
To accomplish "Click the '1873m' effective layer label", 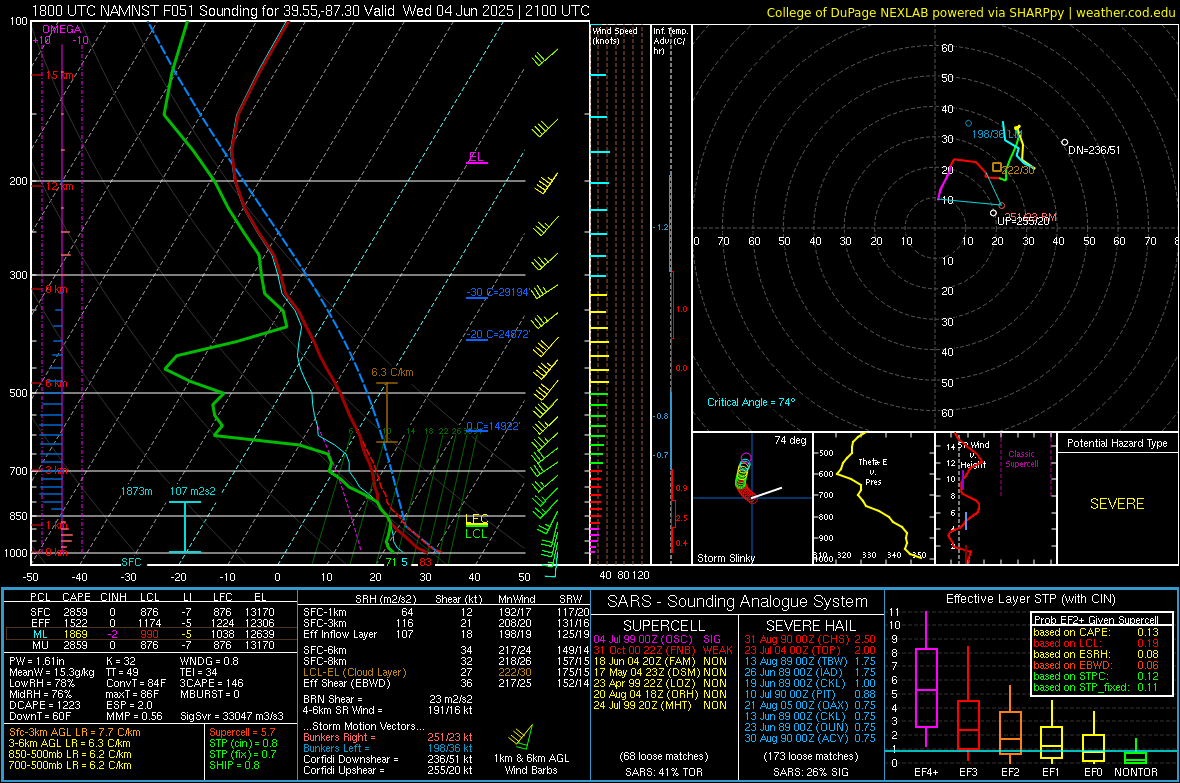I will [136, 491].
